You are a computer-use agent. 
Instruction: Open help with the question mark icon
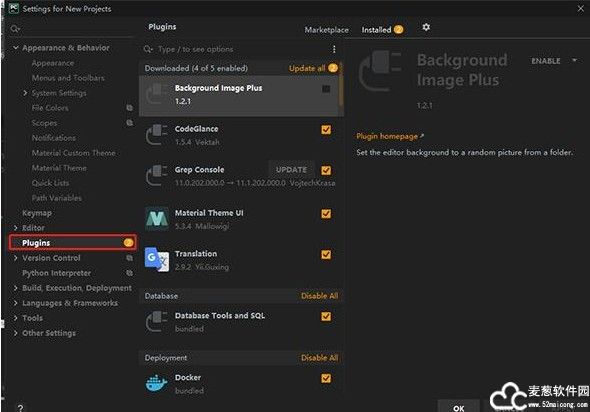pos(20,407)
